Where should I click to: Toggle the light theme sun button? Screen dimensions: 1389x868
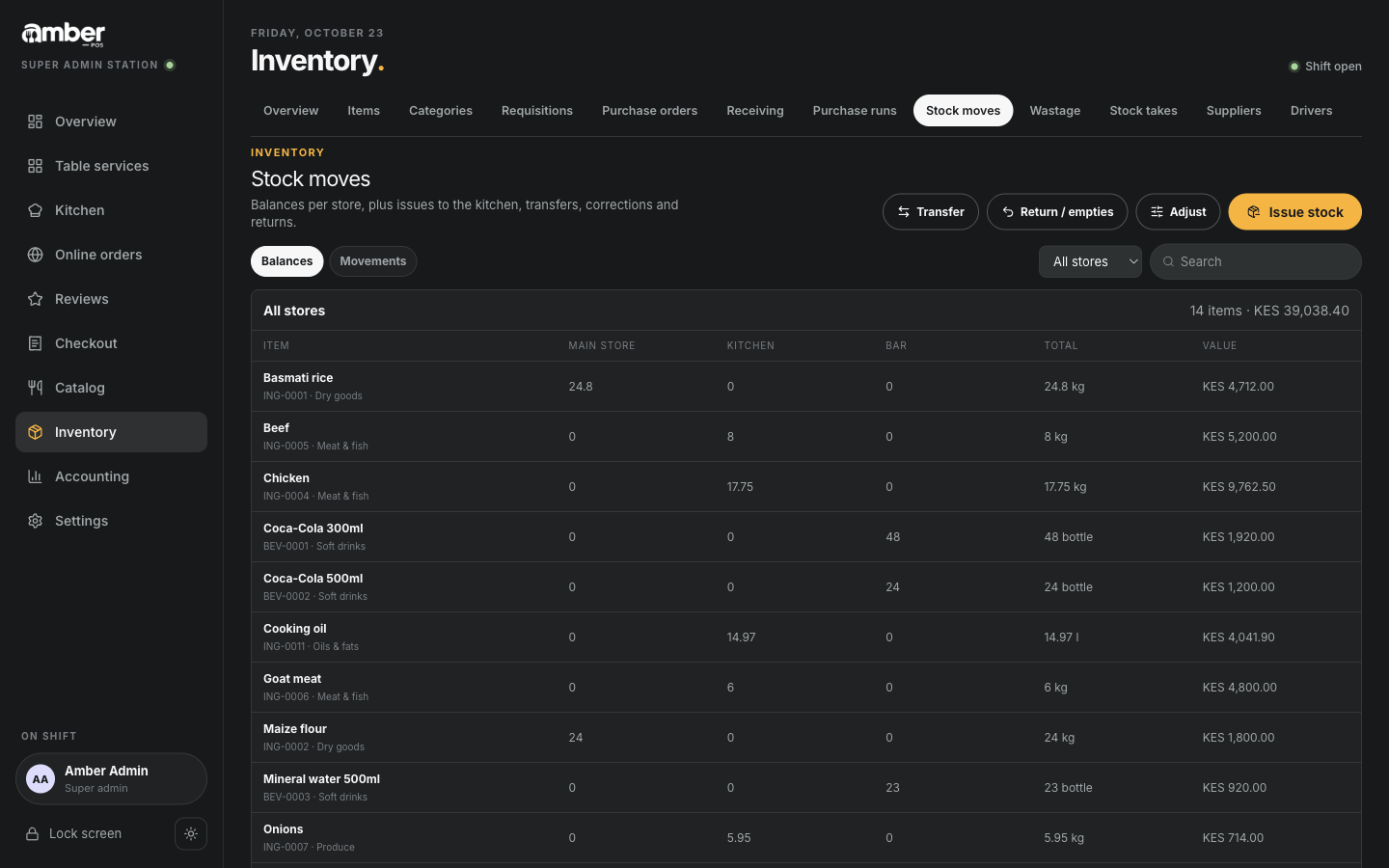[x=191, y=834]
